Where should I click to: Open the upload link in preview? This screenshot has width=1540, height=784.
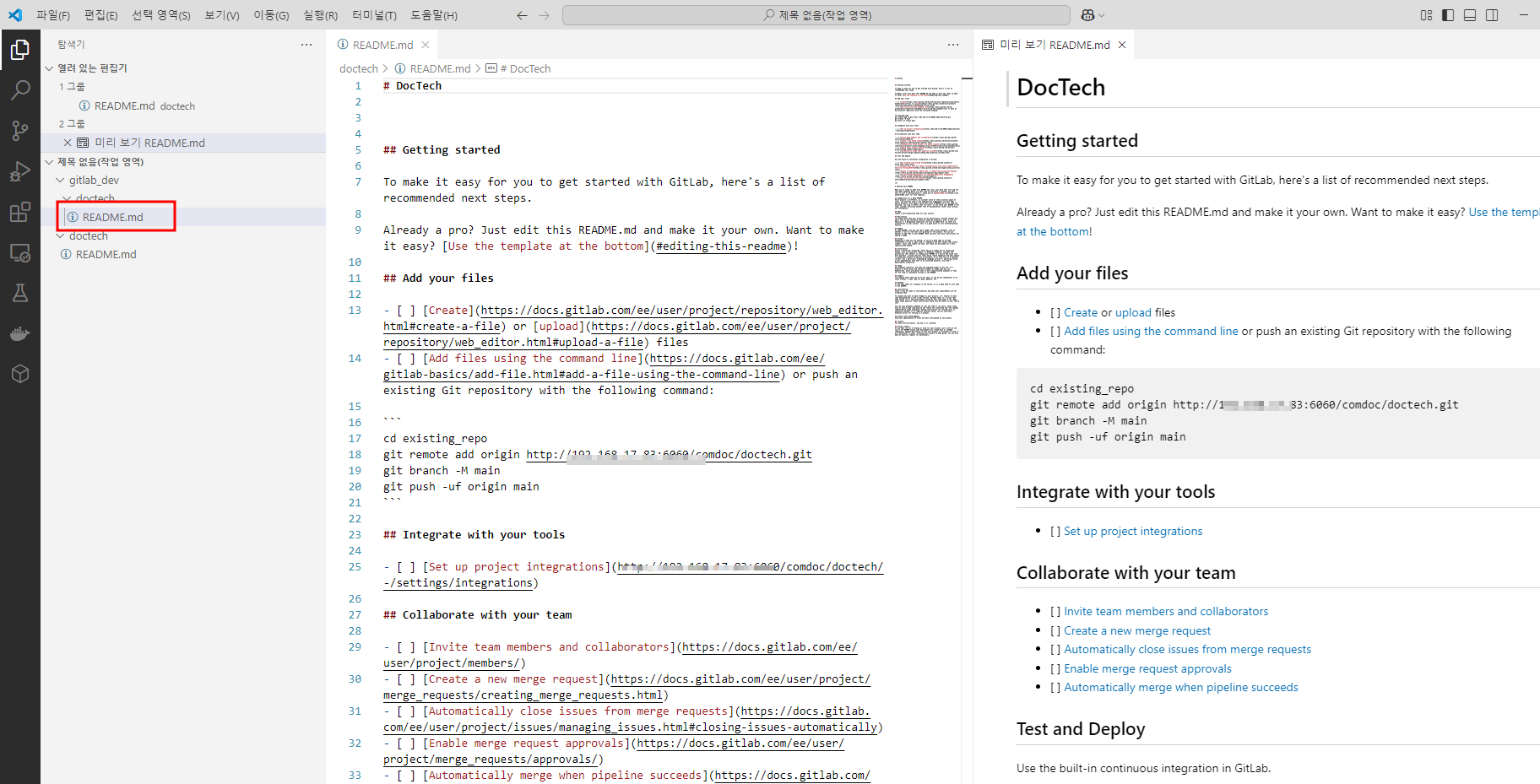click(1133, 312)
